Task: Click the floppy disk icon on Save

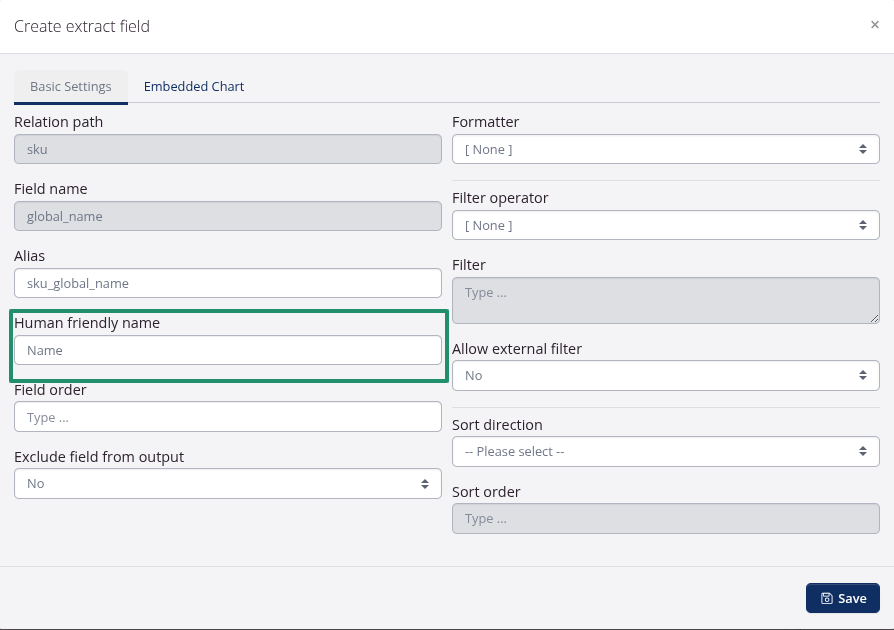Action: point(827,598)
